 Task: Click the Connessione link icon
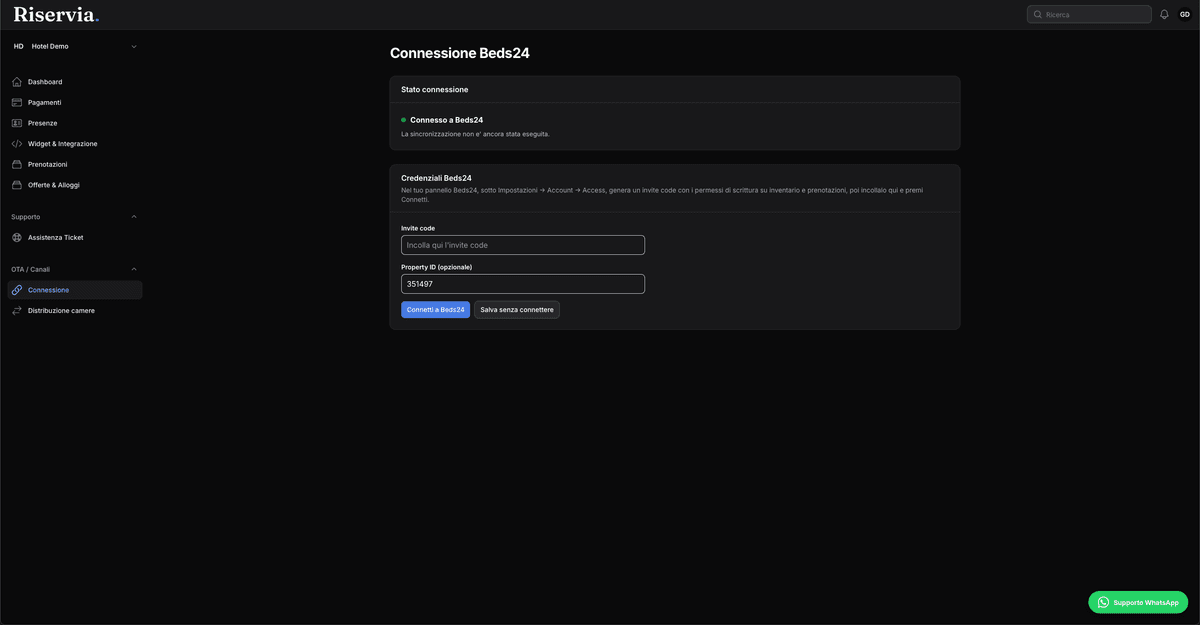coord(17,290)
